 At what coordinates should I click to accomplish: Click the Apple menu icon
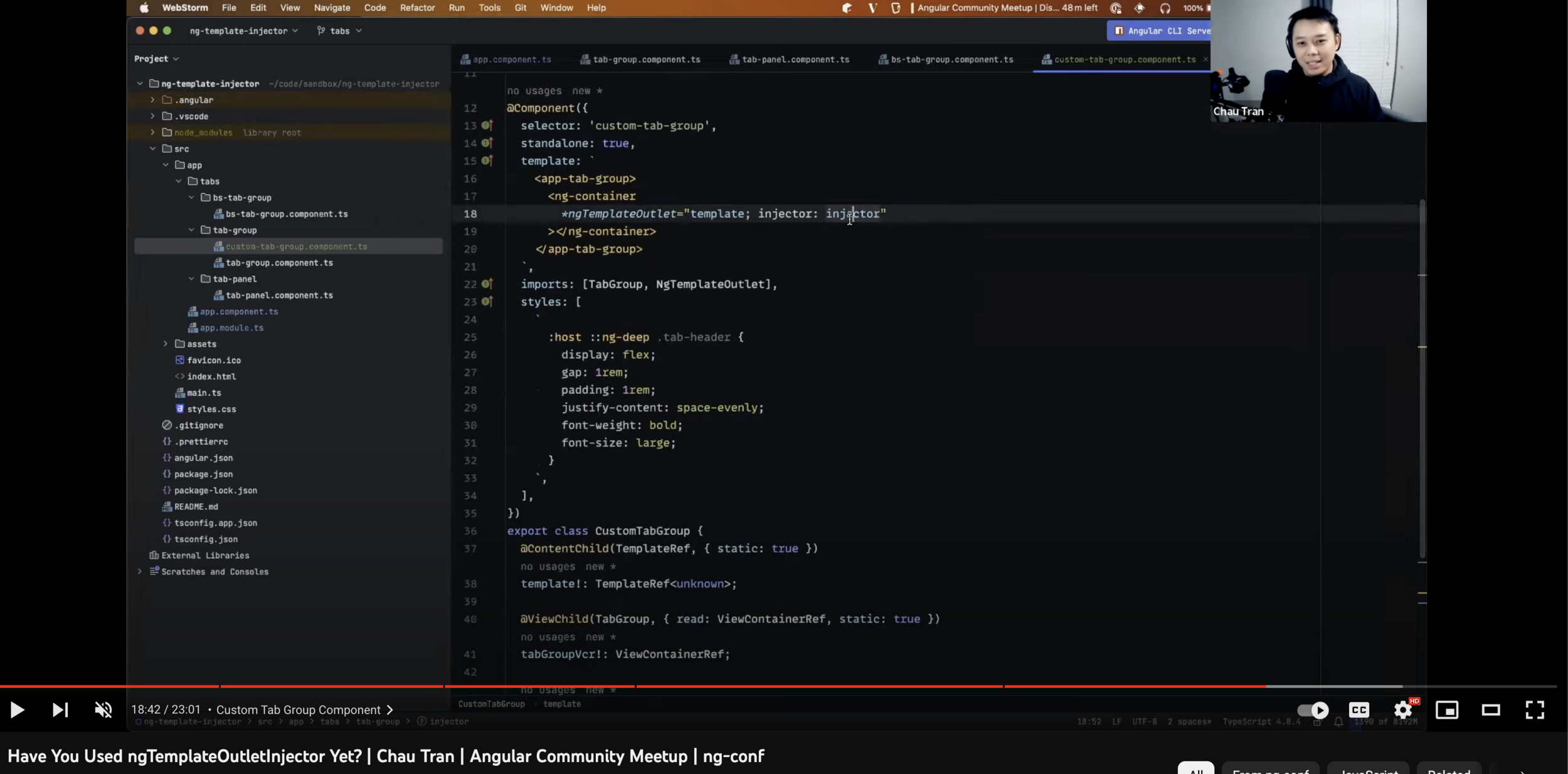coord(144,8)
